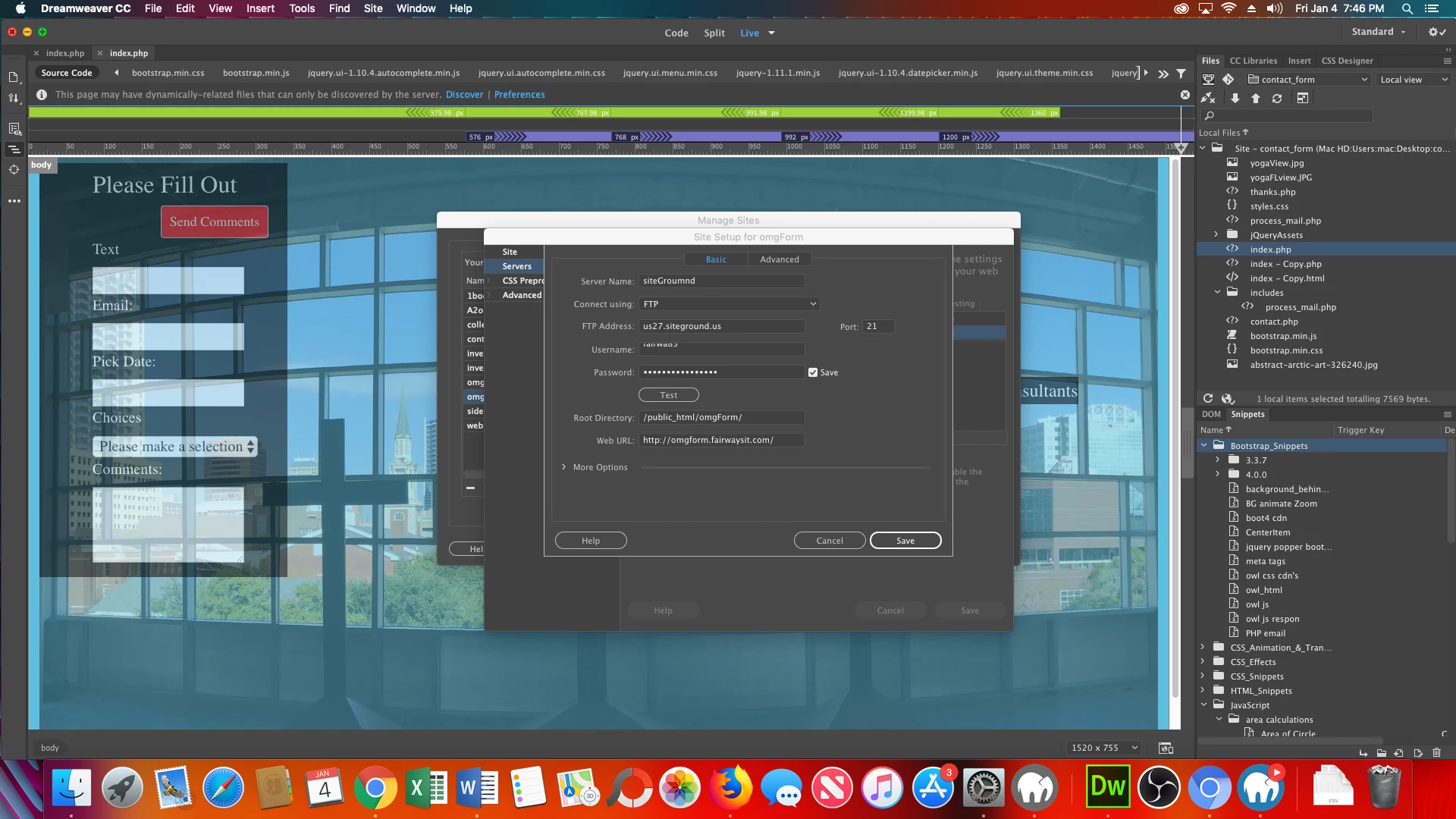Click the Discover link in info bar

464,95
